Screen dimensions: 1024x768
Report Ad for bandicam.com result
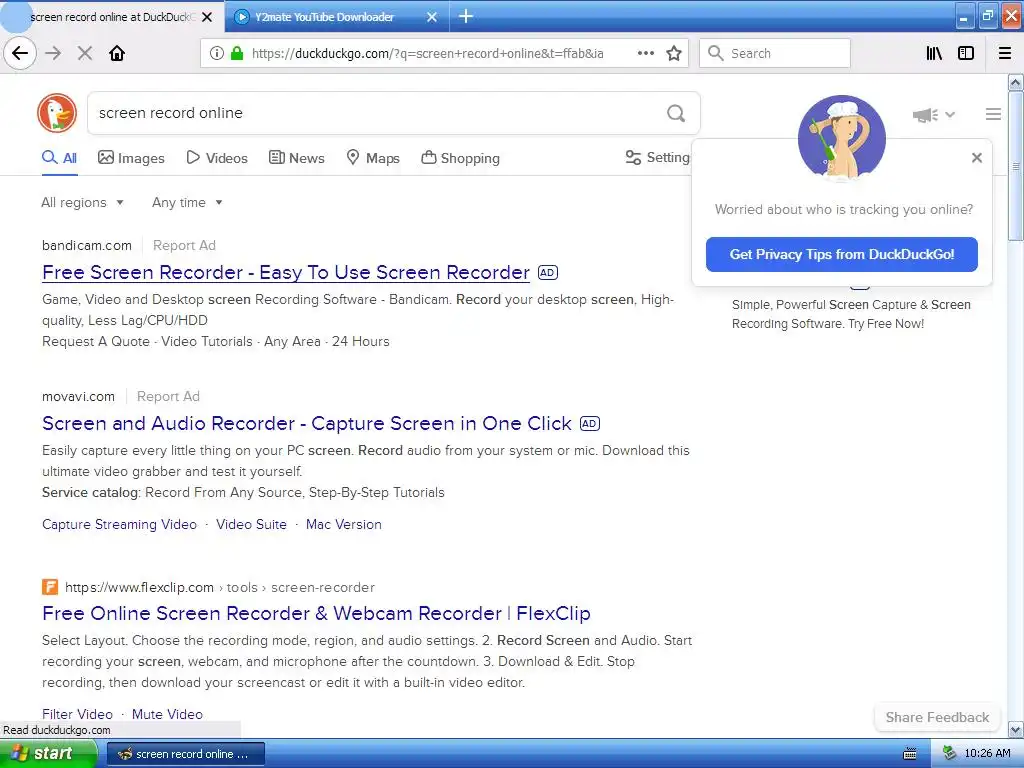(x=184, y=246)
